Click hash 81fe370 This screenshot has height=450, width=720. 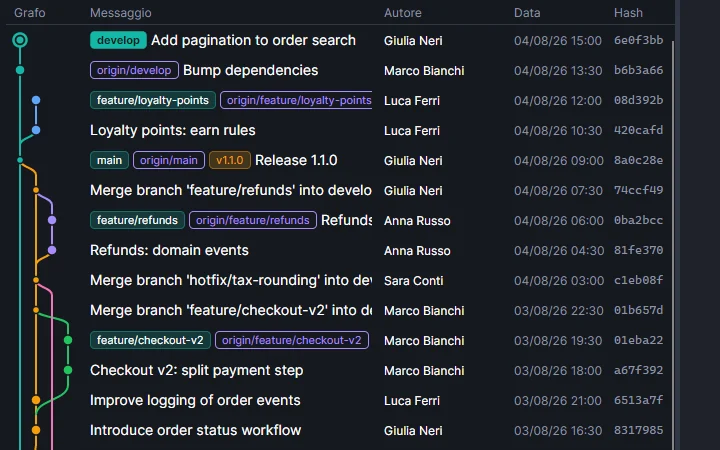coord(638,250)
